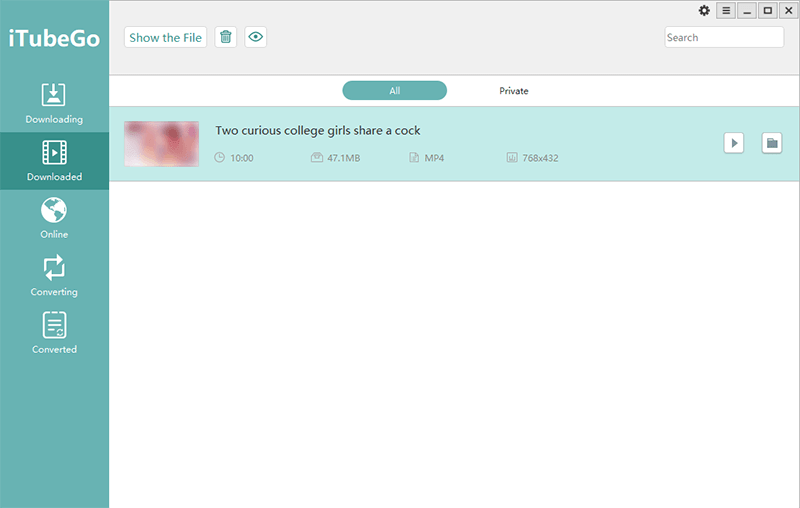Focus the Search field
Screen dimensions: 800x508
724,37
